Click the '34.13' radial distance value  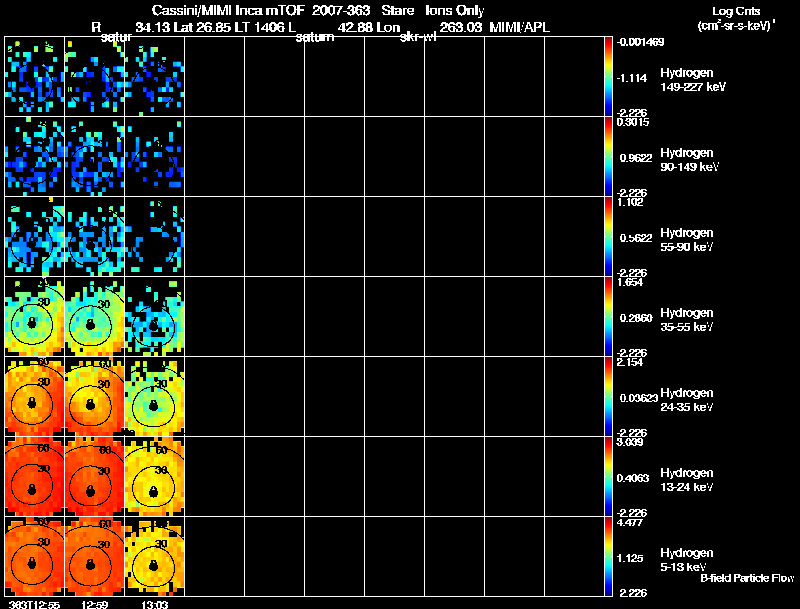click(x=153, y=27)
